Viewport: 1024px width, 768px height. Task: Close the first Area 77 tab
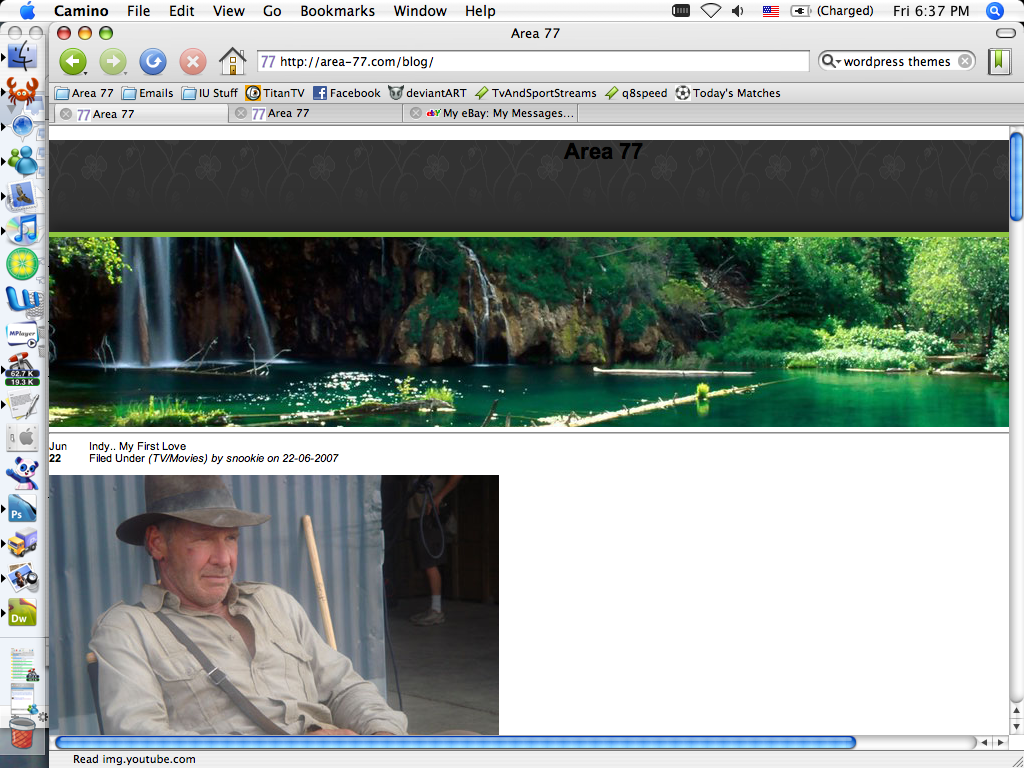pos(65,114)
